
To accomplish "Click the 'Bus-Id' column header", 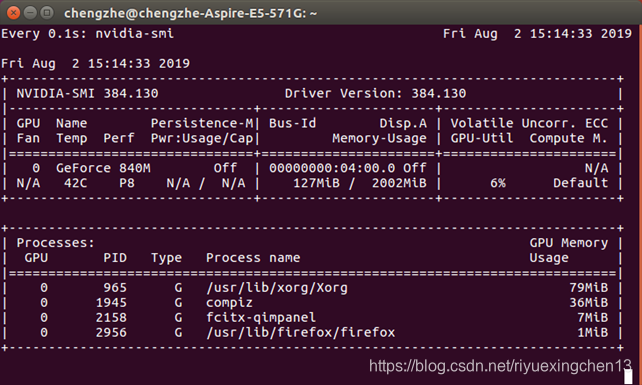I will pos(293,123).
